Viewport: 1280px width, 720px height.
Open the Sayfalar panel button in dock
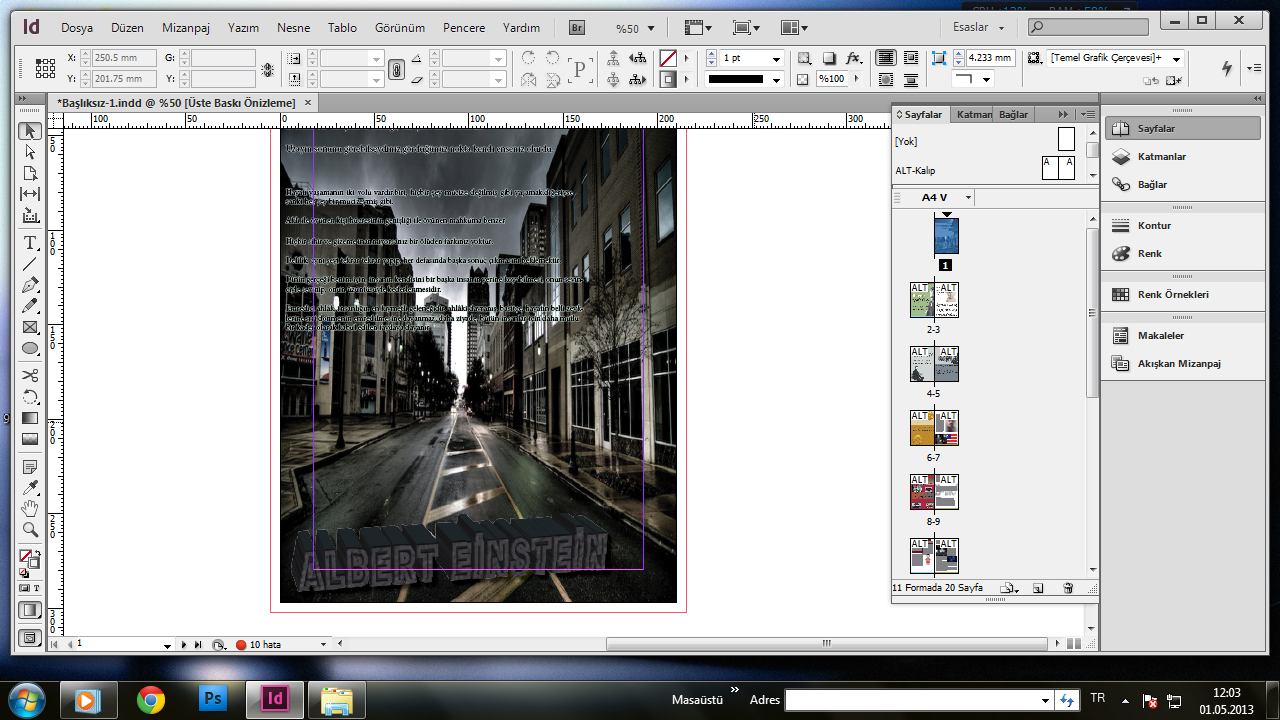[1182, 128]
